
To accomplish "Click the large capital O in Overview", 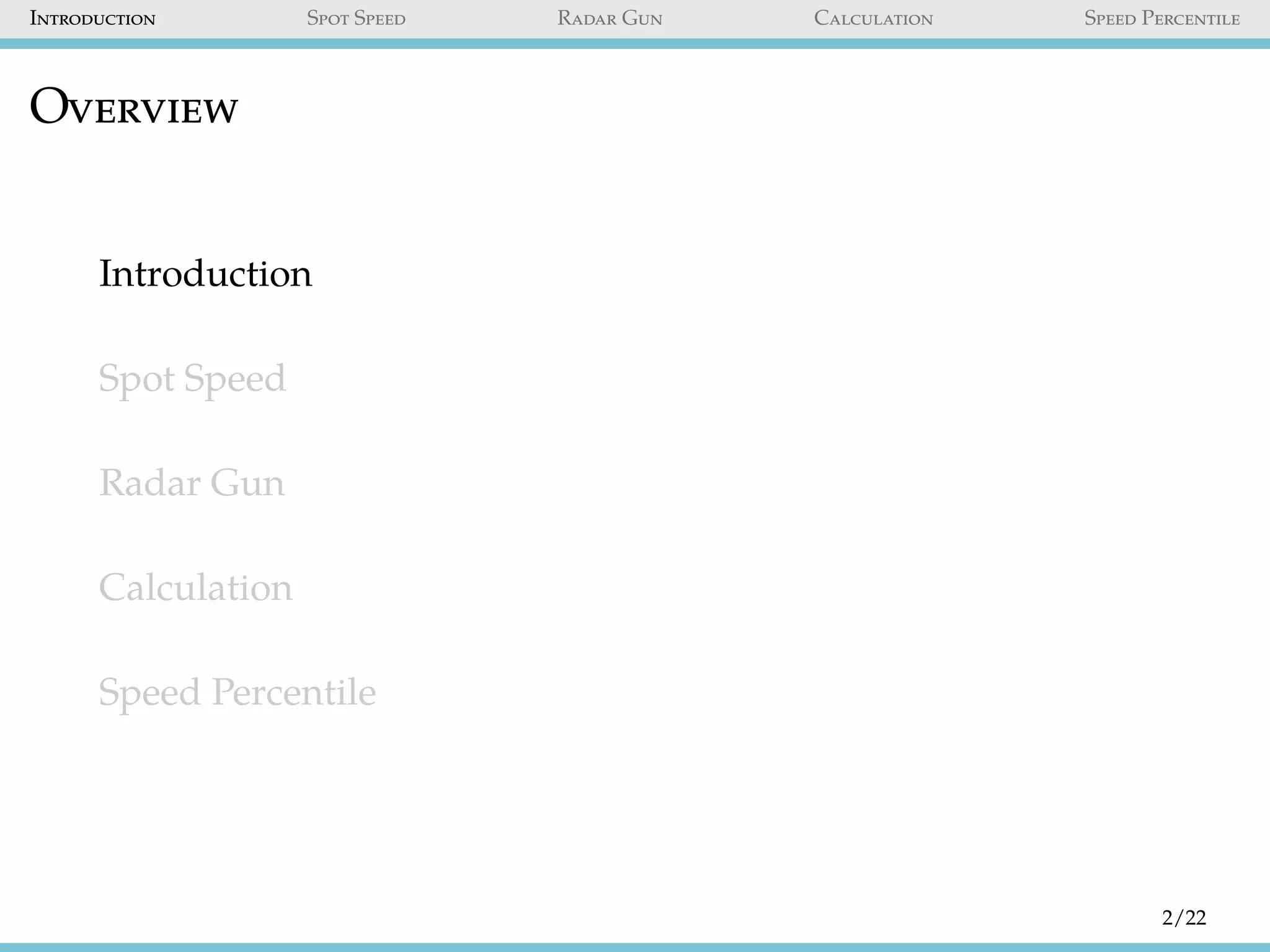I will (x=49, y=107).
